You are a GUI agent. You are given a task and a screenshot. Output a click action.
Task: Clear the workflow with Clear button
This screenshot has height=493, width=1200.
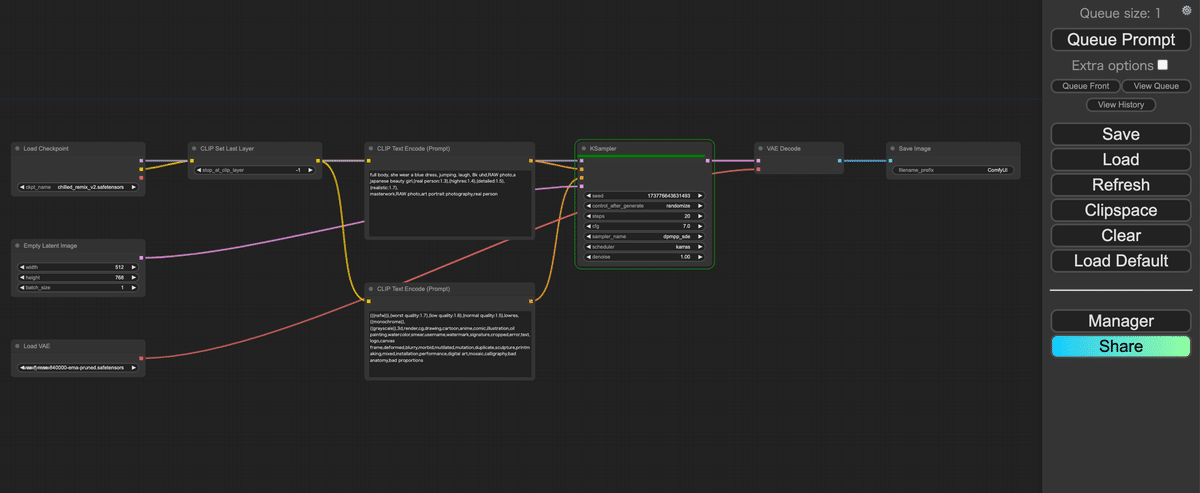coord(1121,236)
